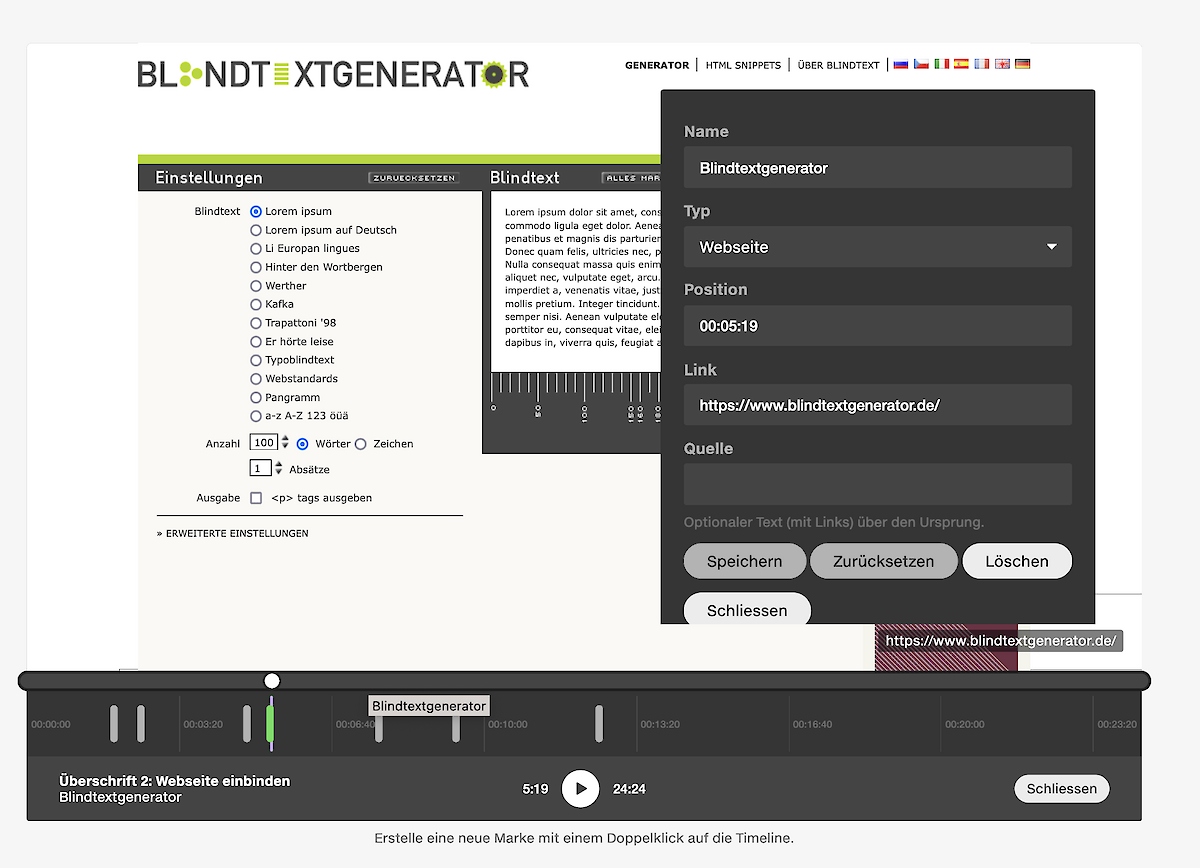Viewport: 1200px width, 868px height.
Task: Click the Russian flag language icon
Action: [900, 64]
